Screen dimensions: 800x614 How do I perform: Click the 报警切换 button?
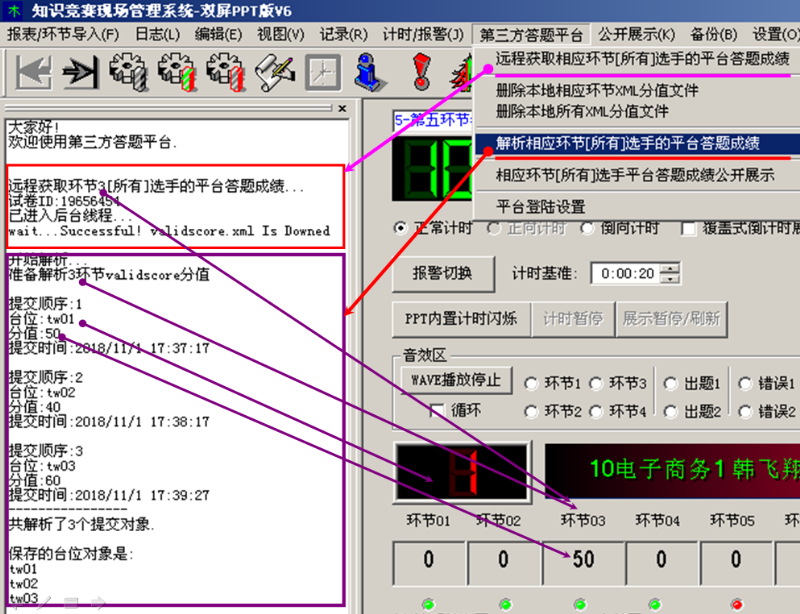click(x=439, y=273)
